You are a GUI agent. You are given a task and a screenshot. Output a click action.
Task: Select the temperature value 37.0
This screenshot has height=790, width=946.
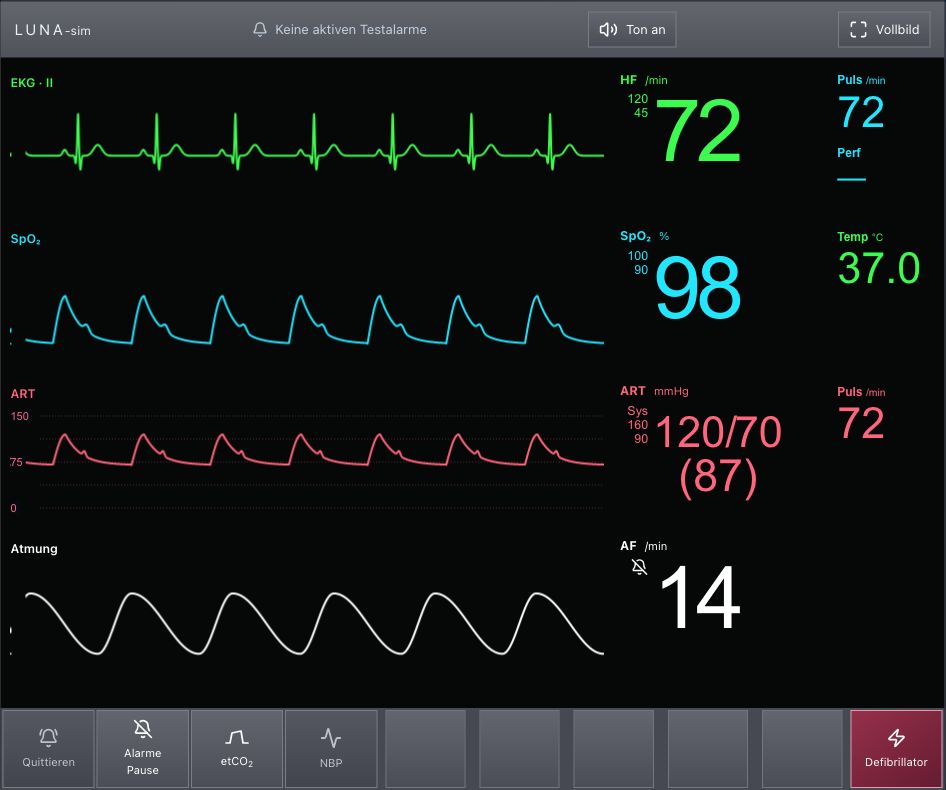(878, 268)
